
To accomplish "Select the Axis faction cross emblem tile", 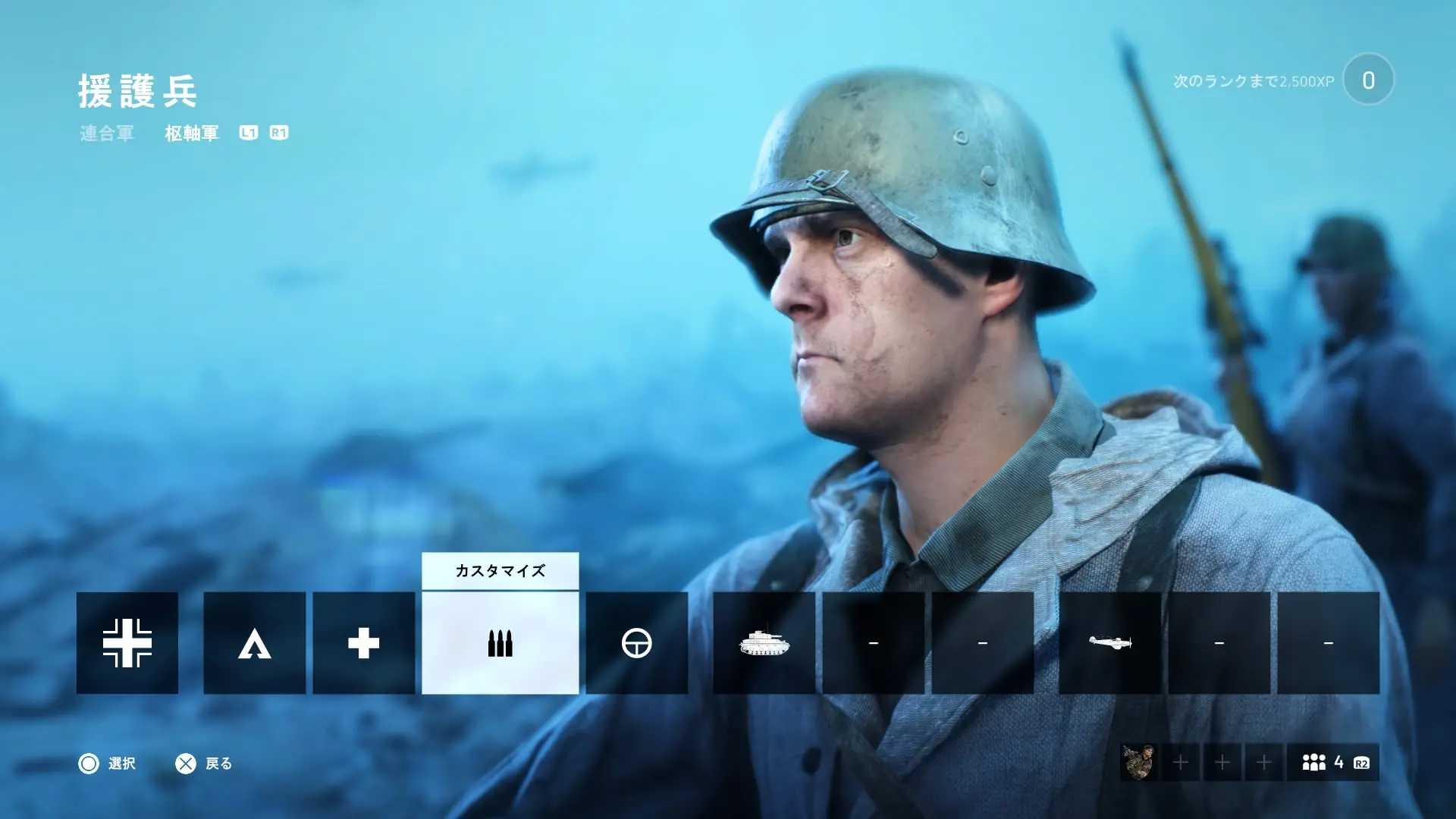I will pos(127,643).
